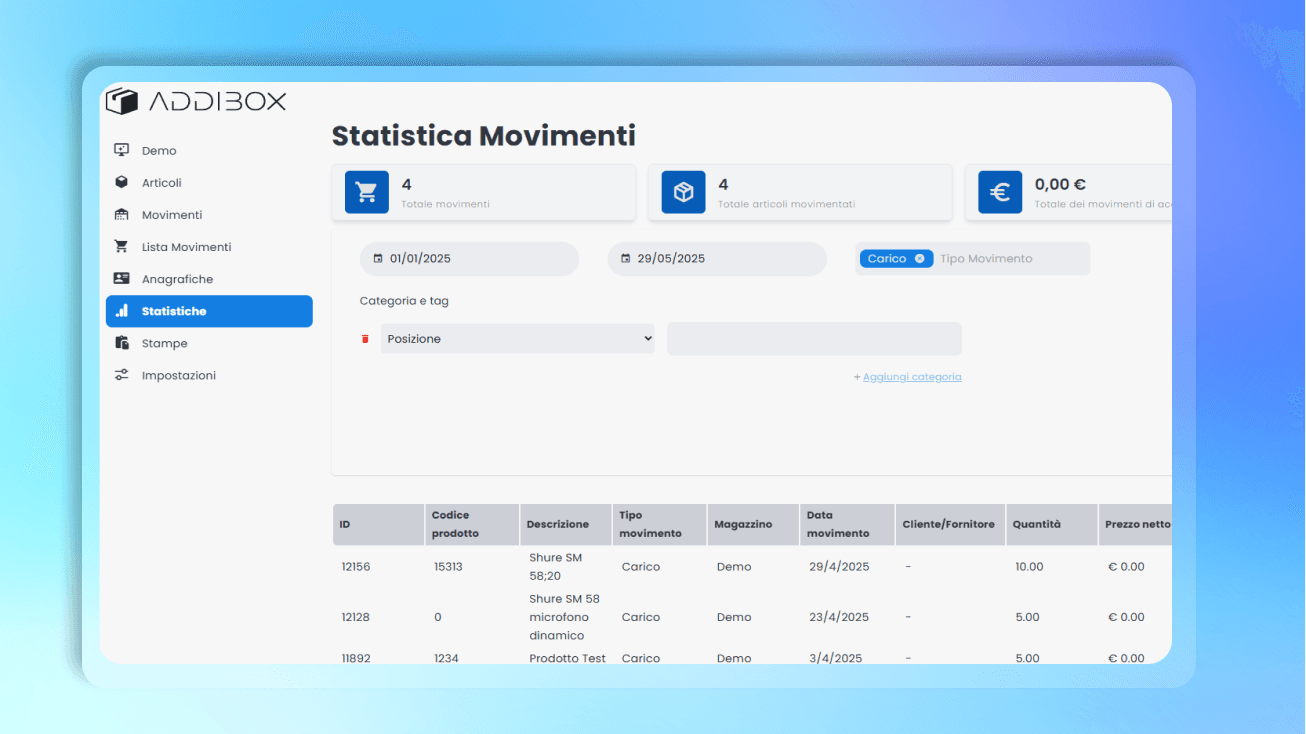Click ID cell 12128
The width and height of the screenshot is (1306, 734).
(x=356, y=617)
